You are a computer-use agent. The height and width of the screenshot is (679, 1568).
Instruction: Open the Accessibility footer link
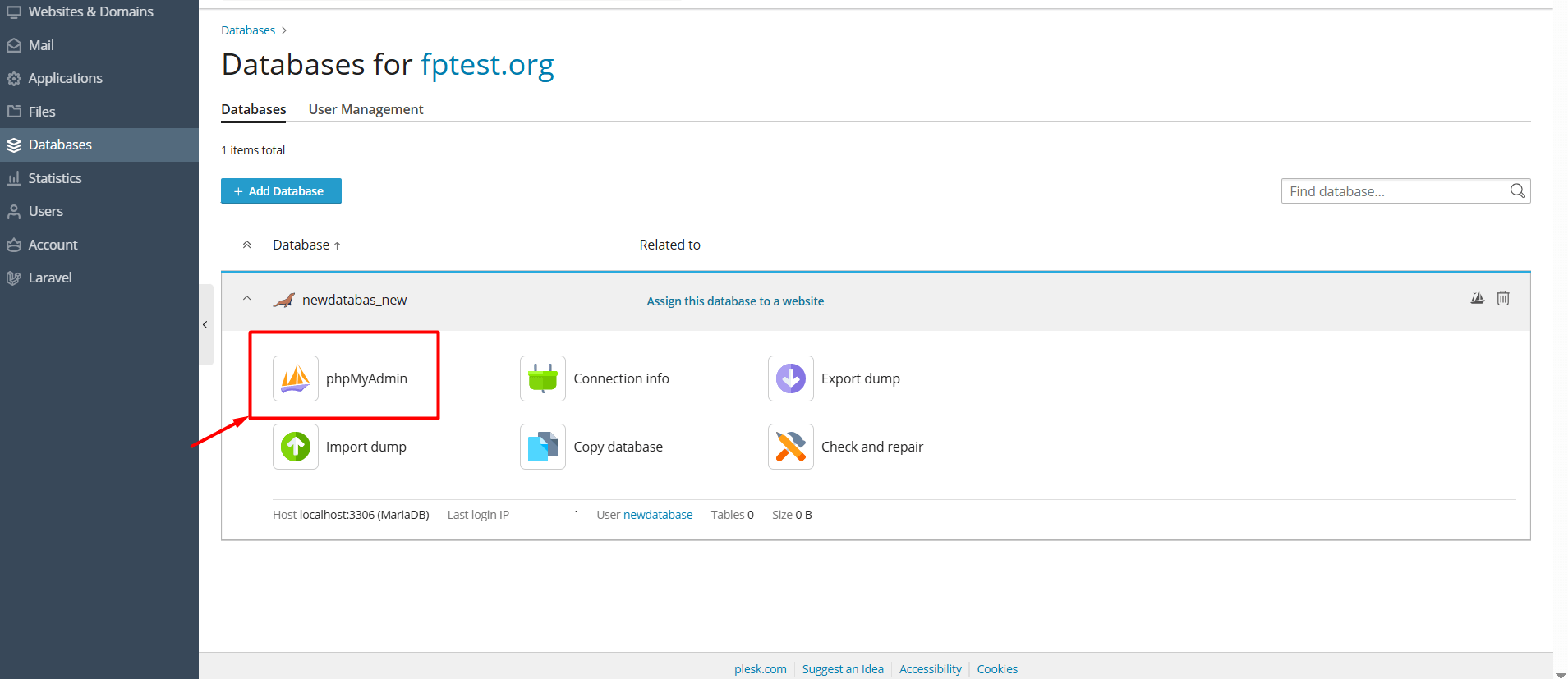[x=930, y=669]
